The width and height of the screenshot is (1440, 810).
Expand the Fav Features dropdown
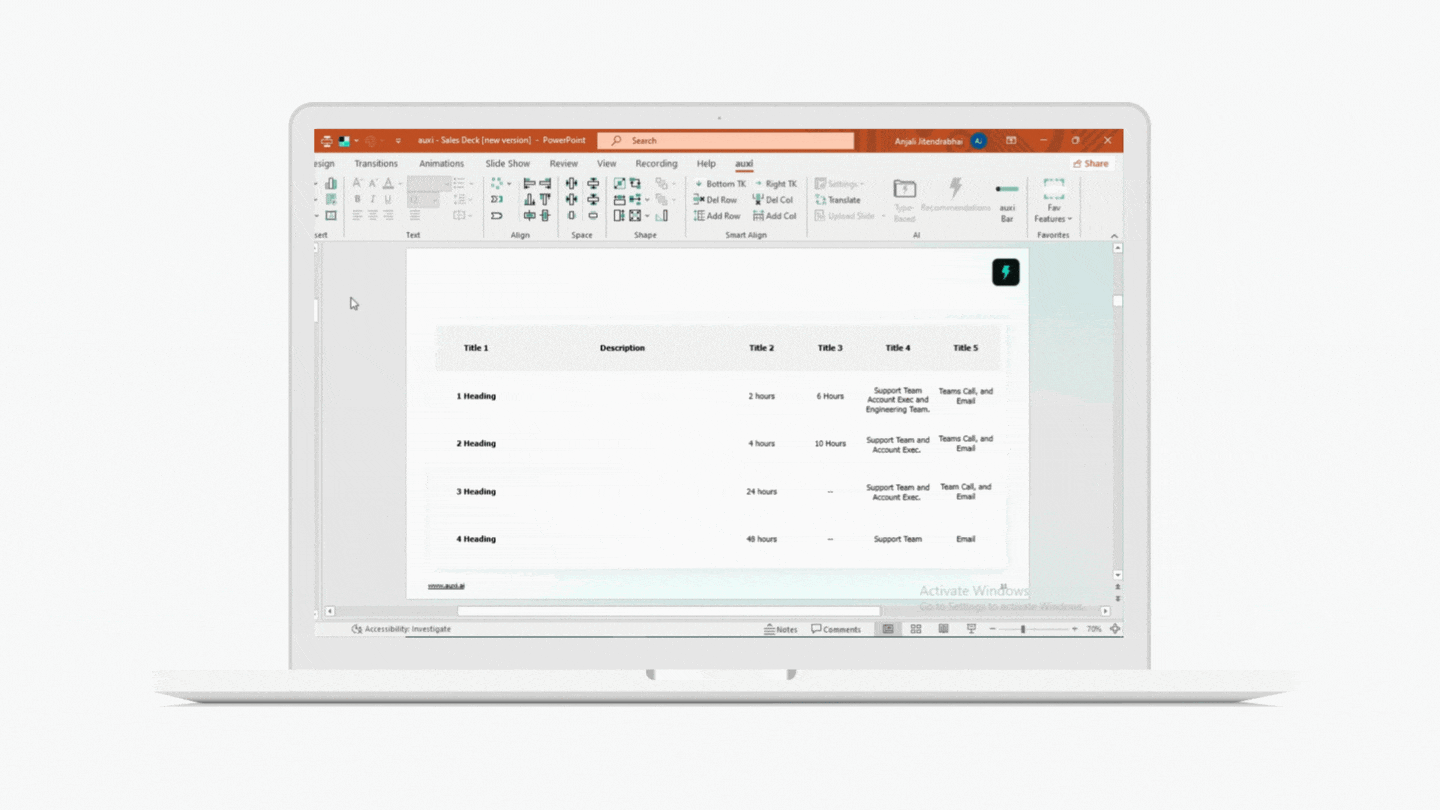[x=1053, y=219]
